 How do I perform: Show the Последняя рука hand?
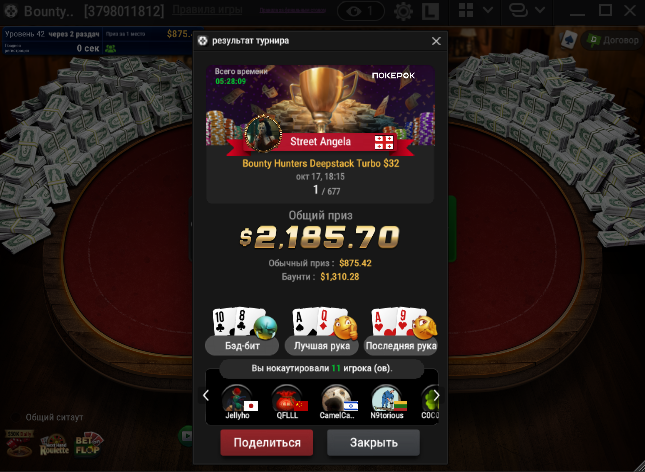pyautogui.click(x=401, y=346)
